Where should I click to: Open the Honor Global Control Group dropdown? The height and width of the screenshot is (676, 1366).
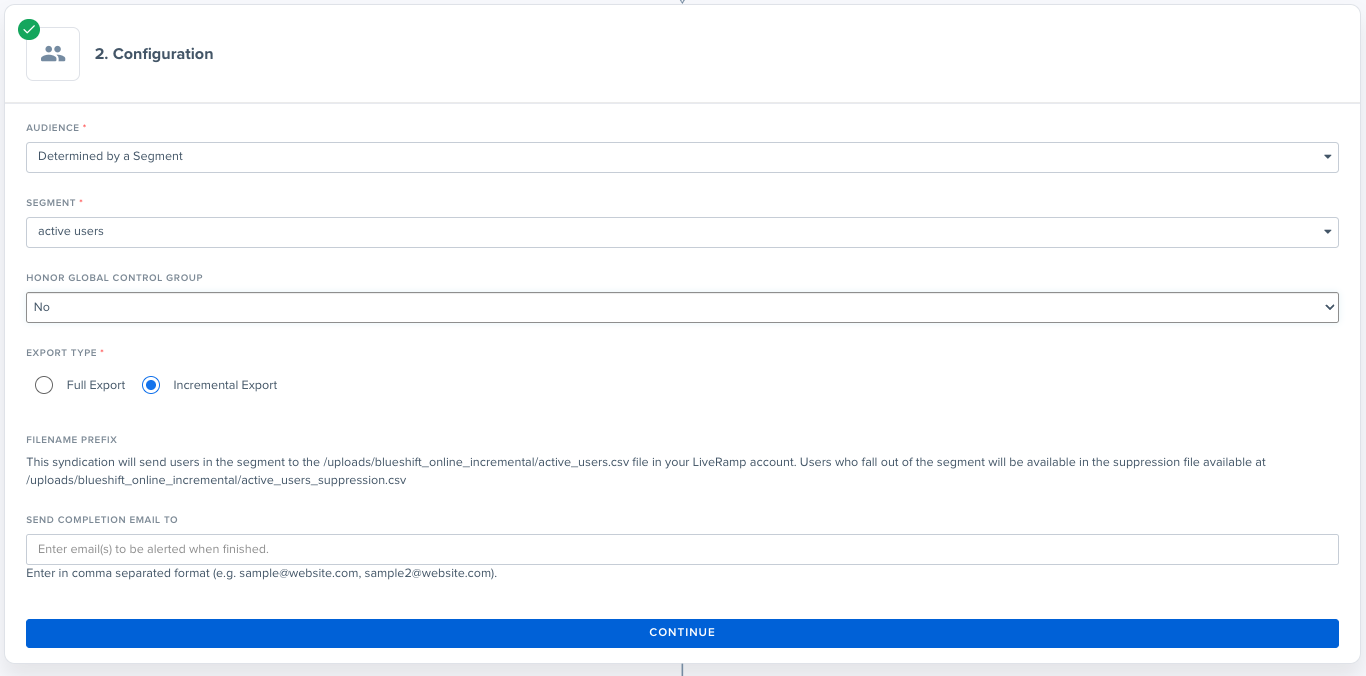pos(682,307)
